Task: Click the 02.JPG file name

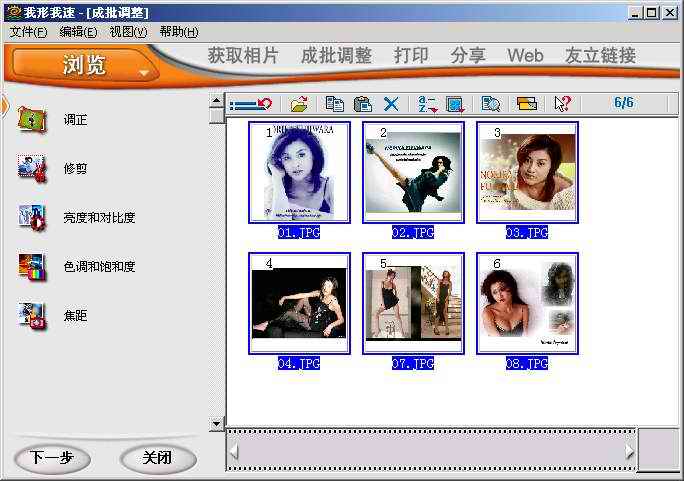Action: (x=413, y=232)
